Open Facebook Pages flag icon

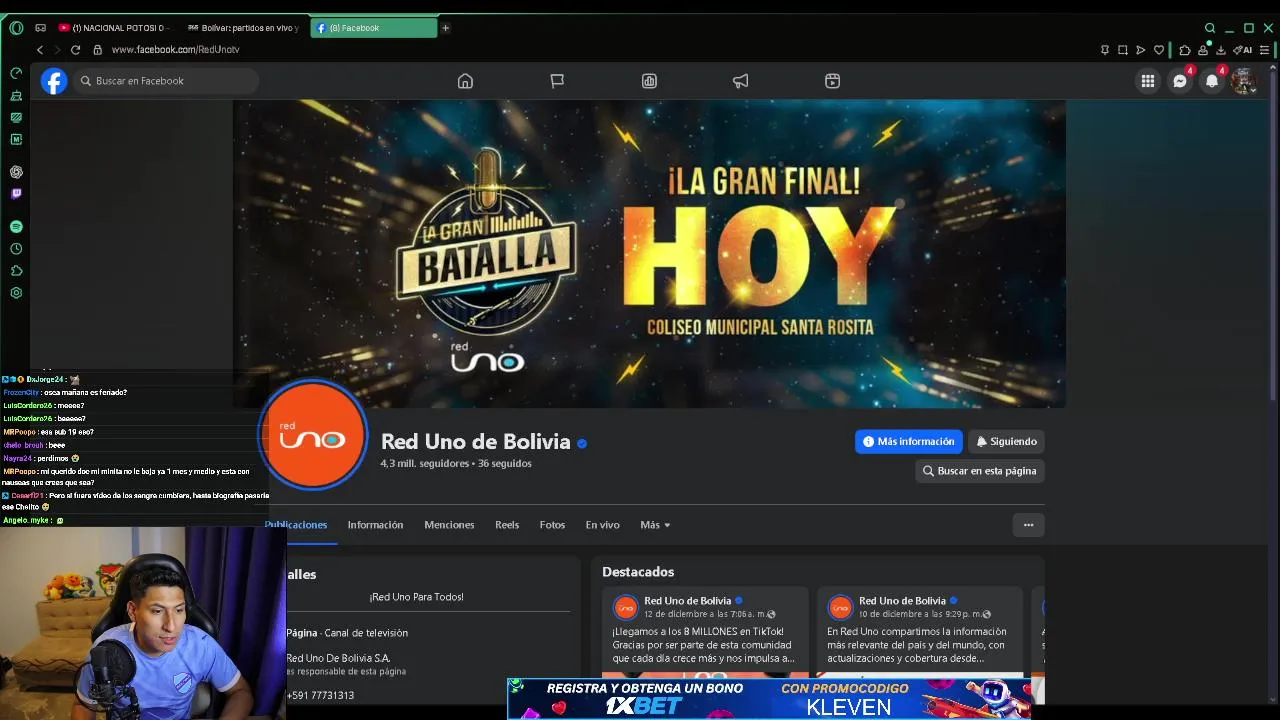(x=557, y=81)
